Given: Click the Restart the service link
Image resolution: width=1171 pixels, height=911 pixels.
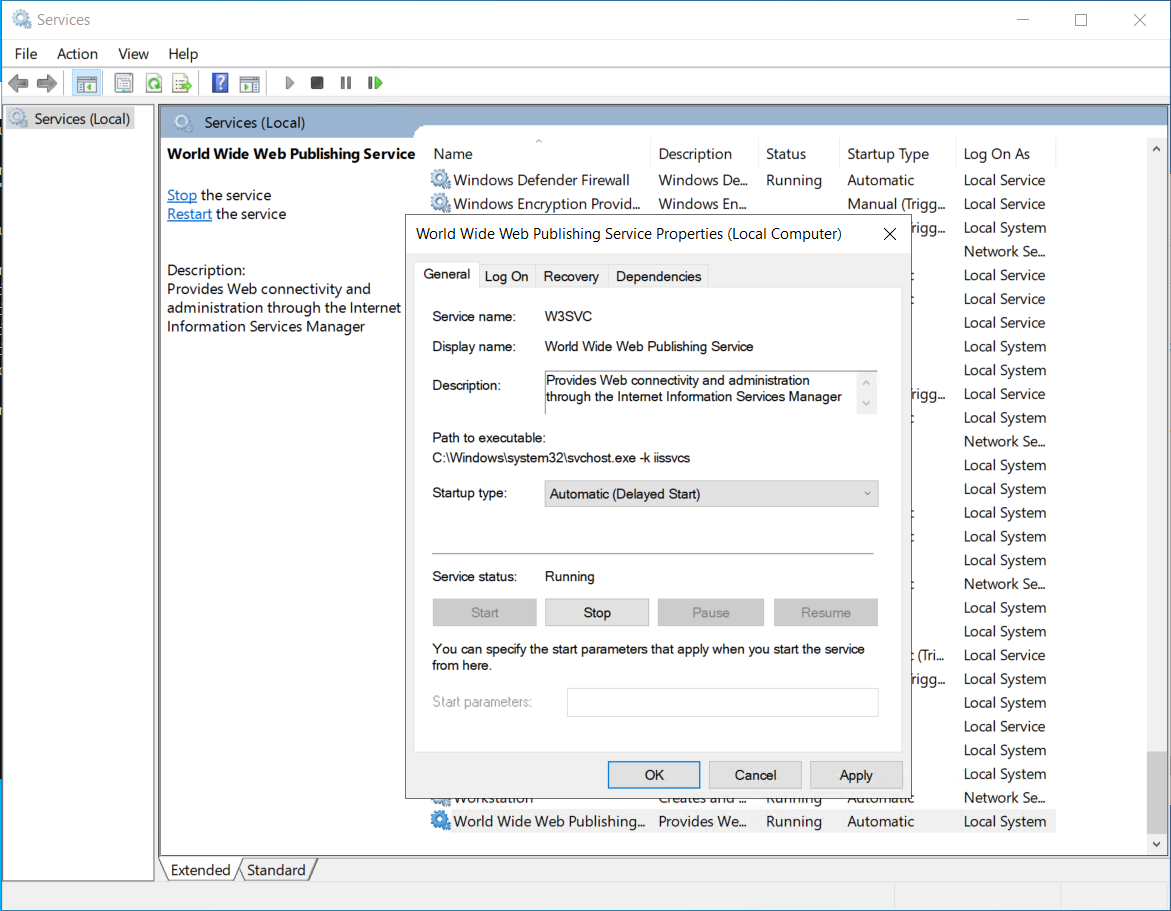Looking at the screenshot, I should [x=189, y=214].
